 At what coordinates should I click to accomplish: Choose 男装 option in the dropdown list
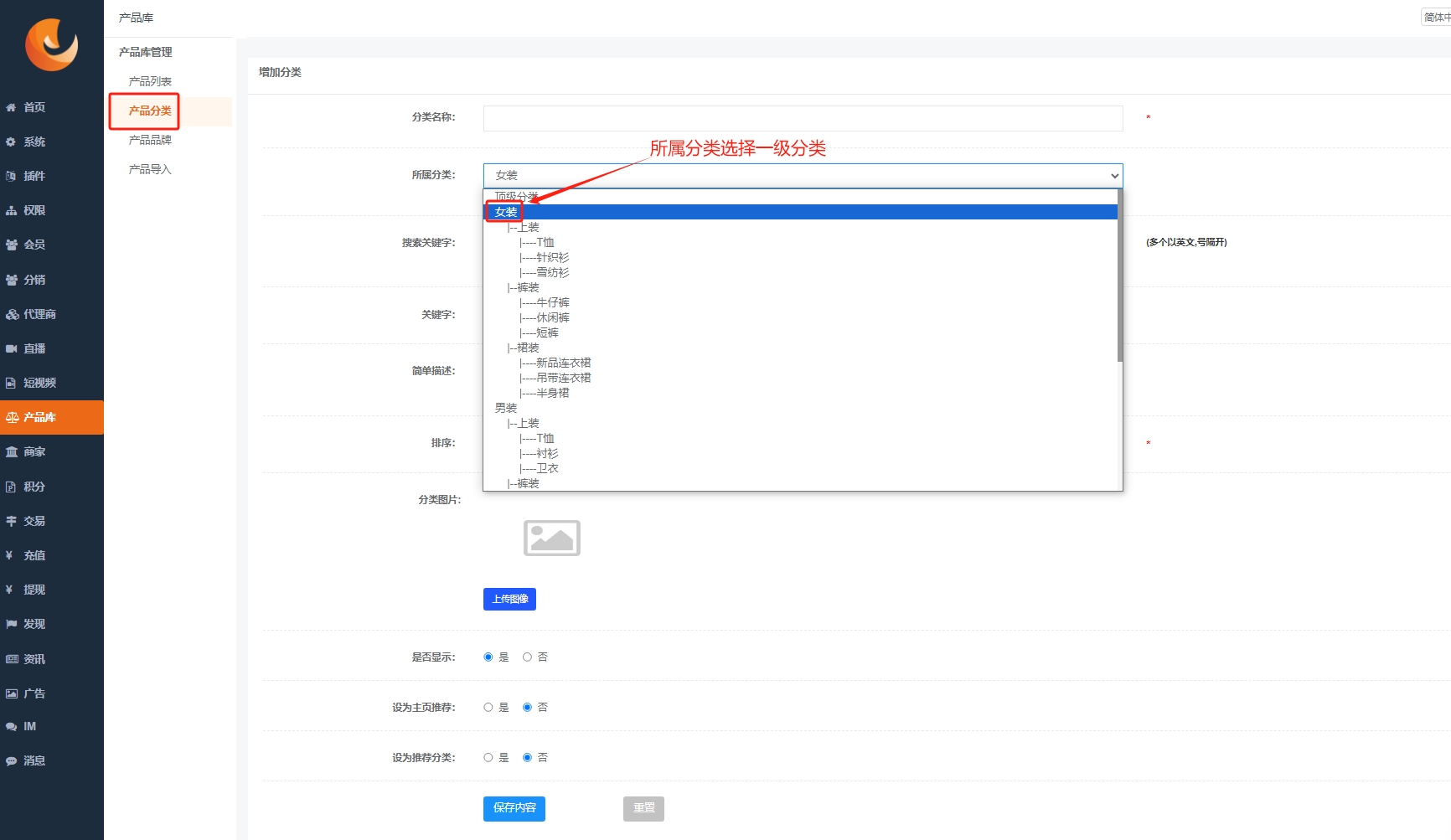pos(800,408)
